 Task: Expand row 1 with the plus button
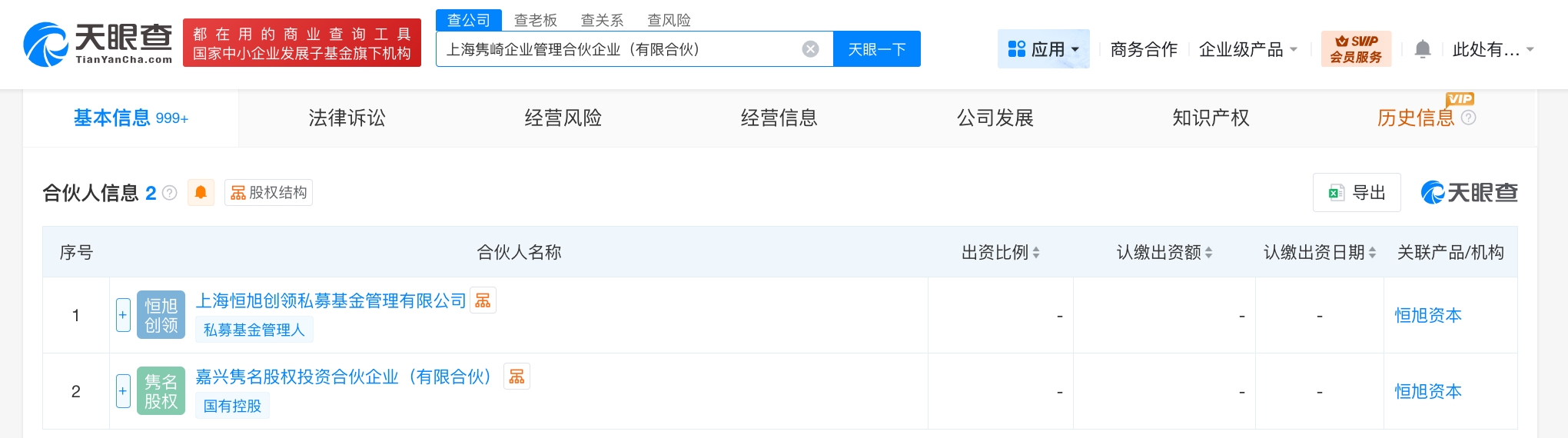[123, 315]
